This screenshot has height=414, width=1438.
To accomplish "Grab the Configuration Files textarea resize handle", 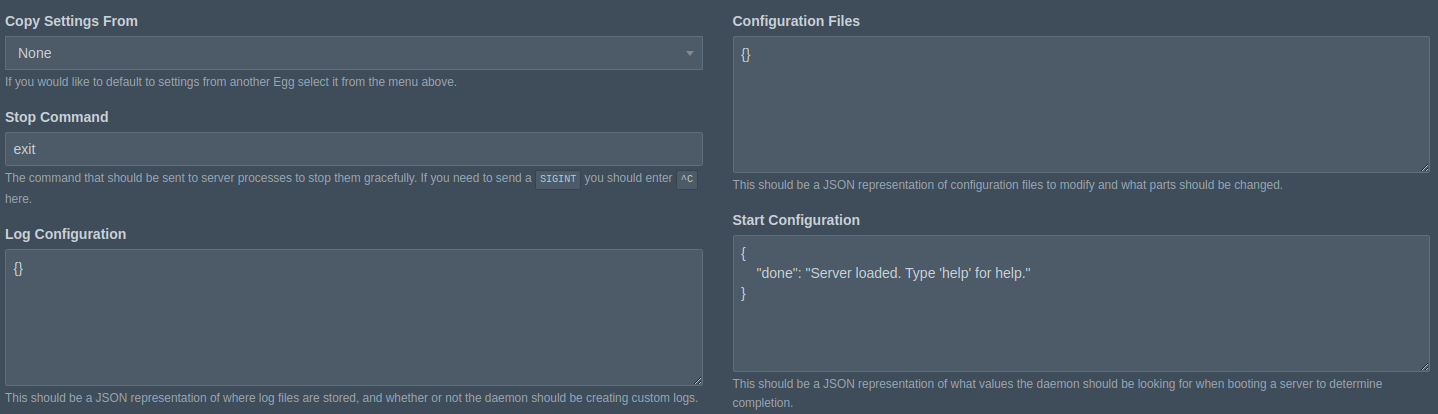I will pyautogui.click(x=1425, y=167).
